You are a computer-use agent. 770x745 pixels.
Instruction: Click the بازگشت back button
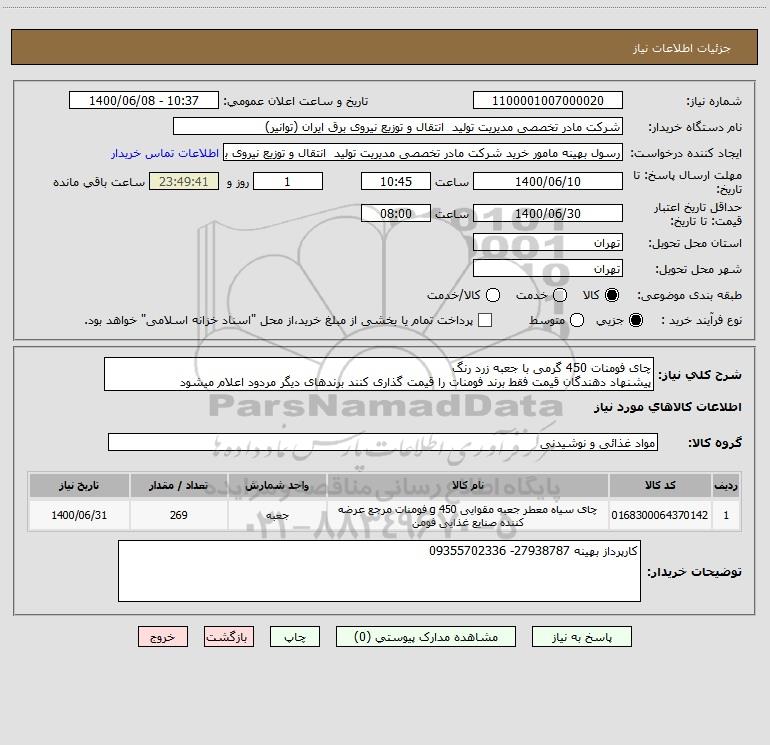pos(229,637)
